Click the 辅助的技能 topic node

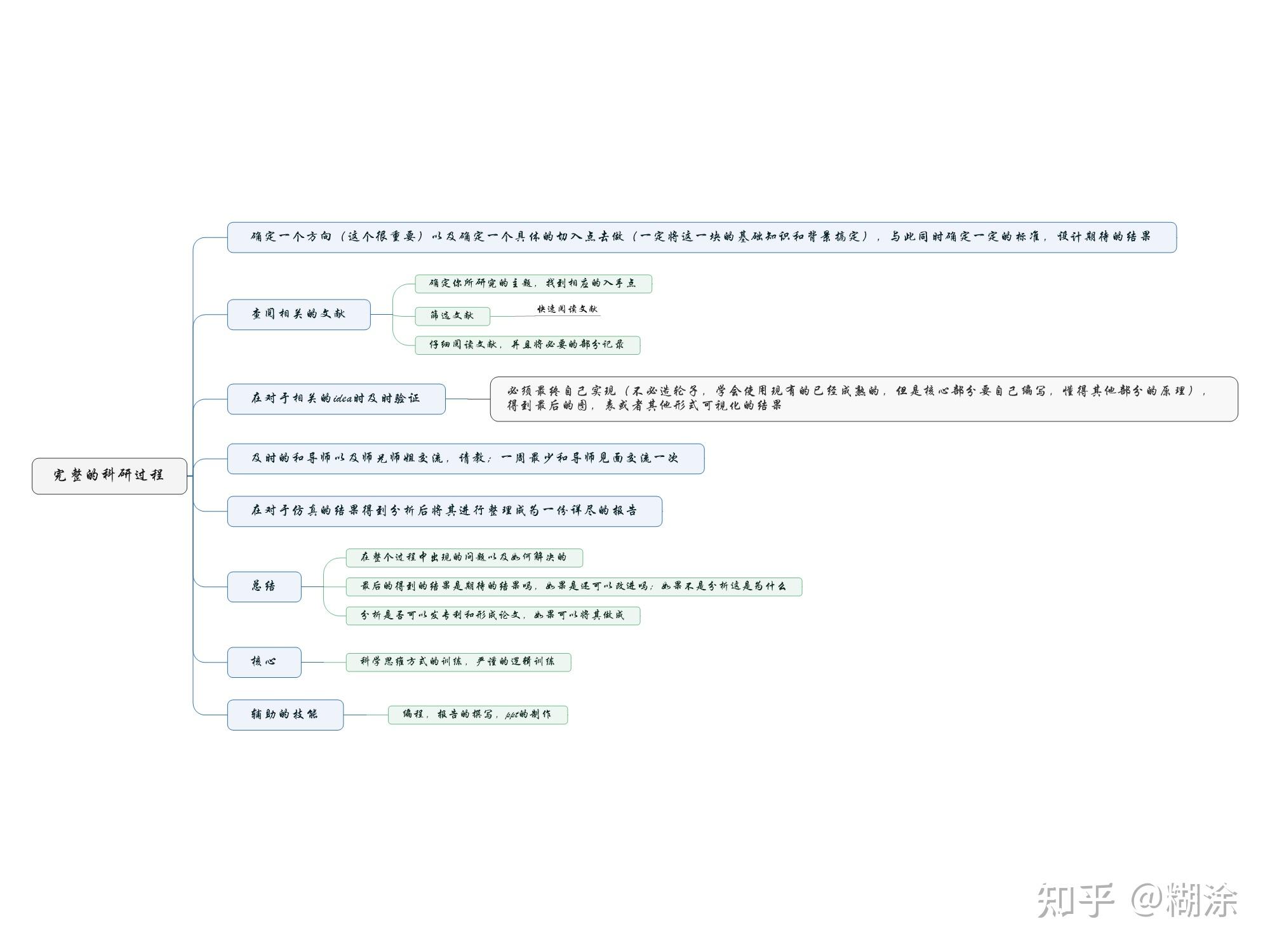(285, 715)
